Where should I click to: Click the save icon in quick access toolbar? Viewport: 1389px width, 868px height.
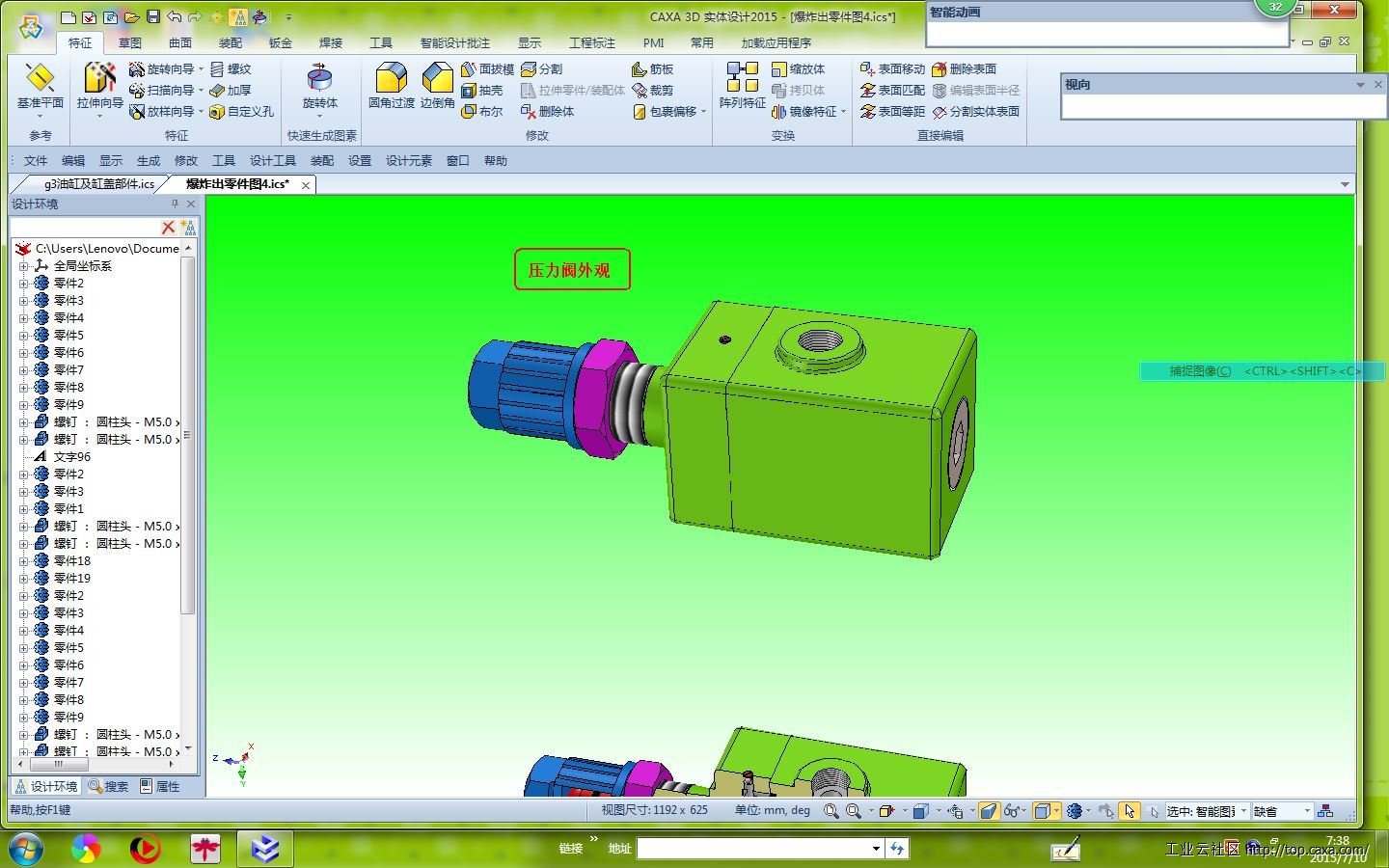coord(152,16)
